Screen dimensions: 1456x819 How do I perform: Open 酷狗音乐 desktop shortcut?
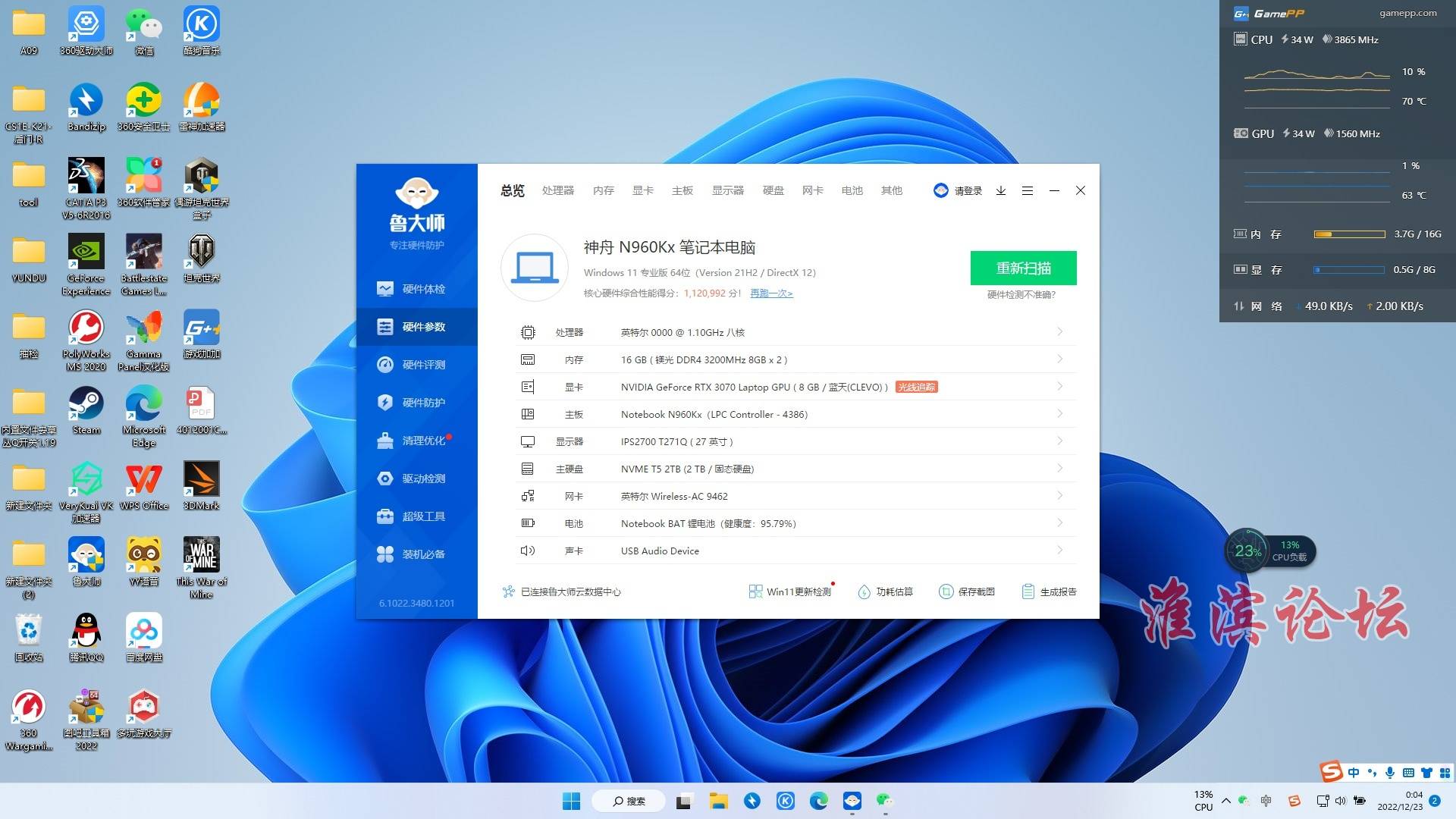[x=202, y=31]
